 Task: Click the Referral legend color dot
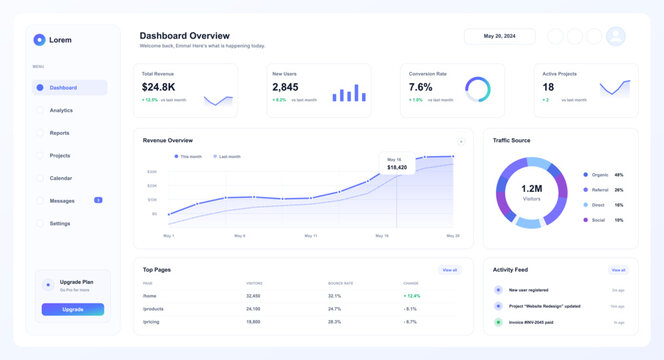tap(586, 190)
